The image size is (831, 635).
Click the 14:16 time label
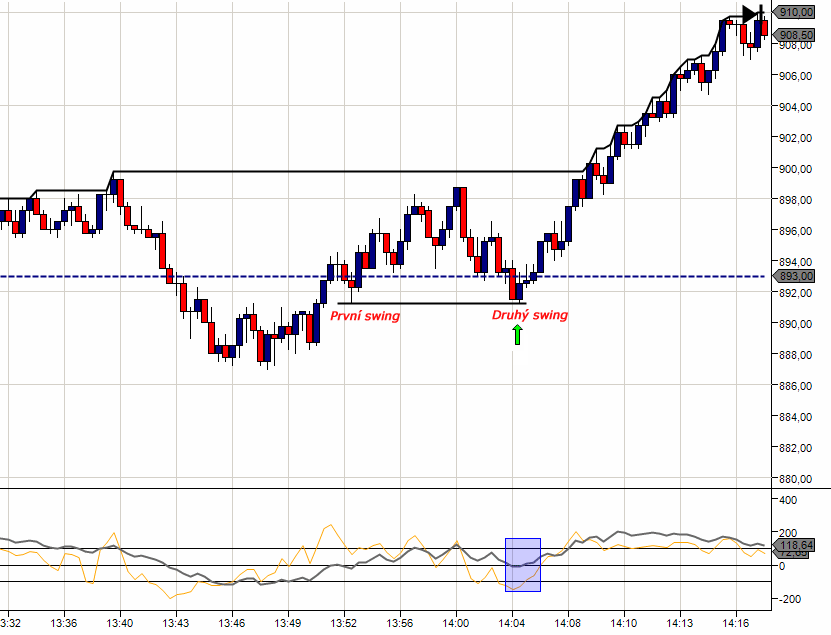pos(736,623)
